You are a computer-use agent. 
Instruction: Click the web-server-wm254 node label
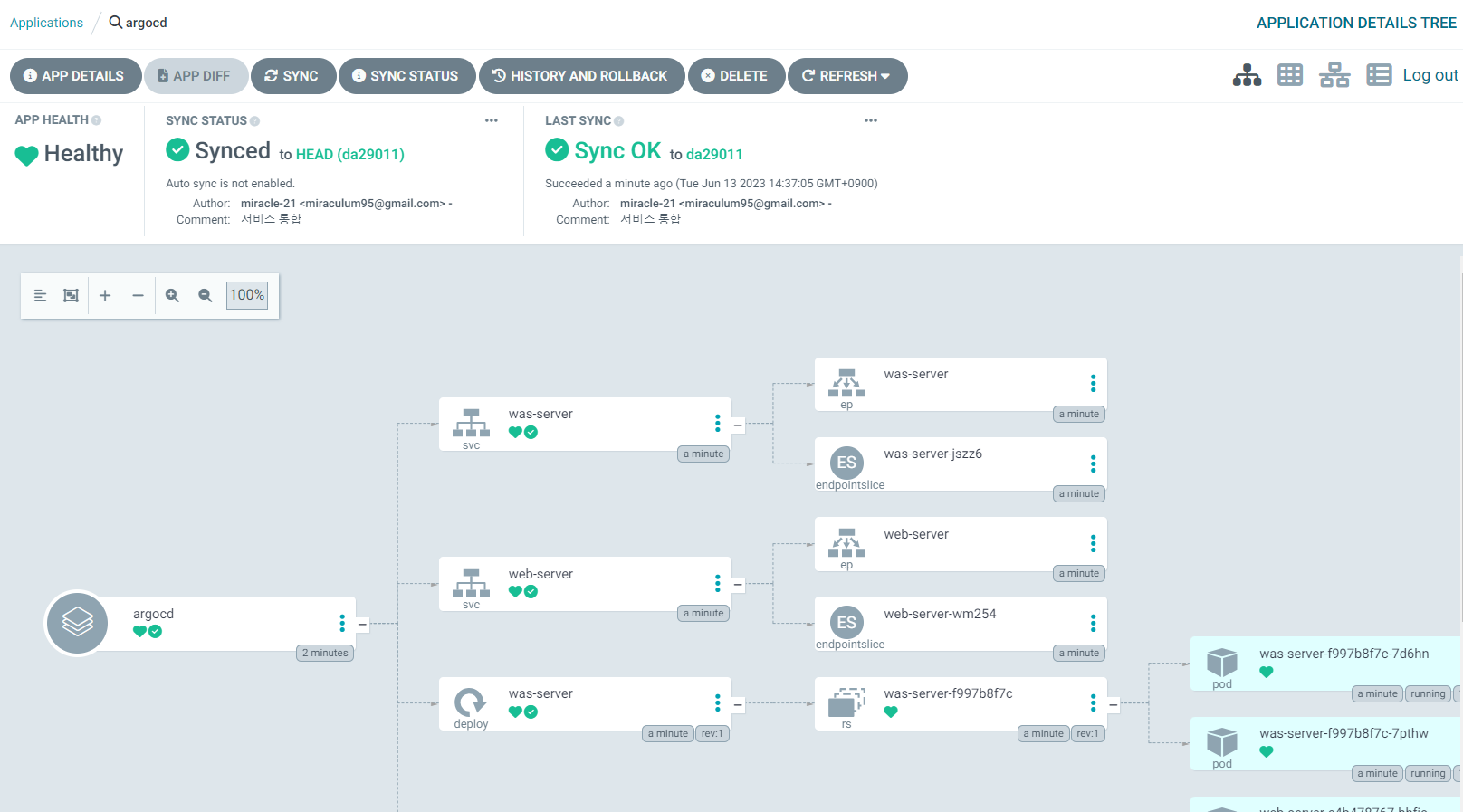[x=940, y=614]
